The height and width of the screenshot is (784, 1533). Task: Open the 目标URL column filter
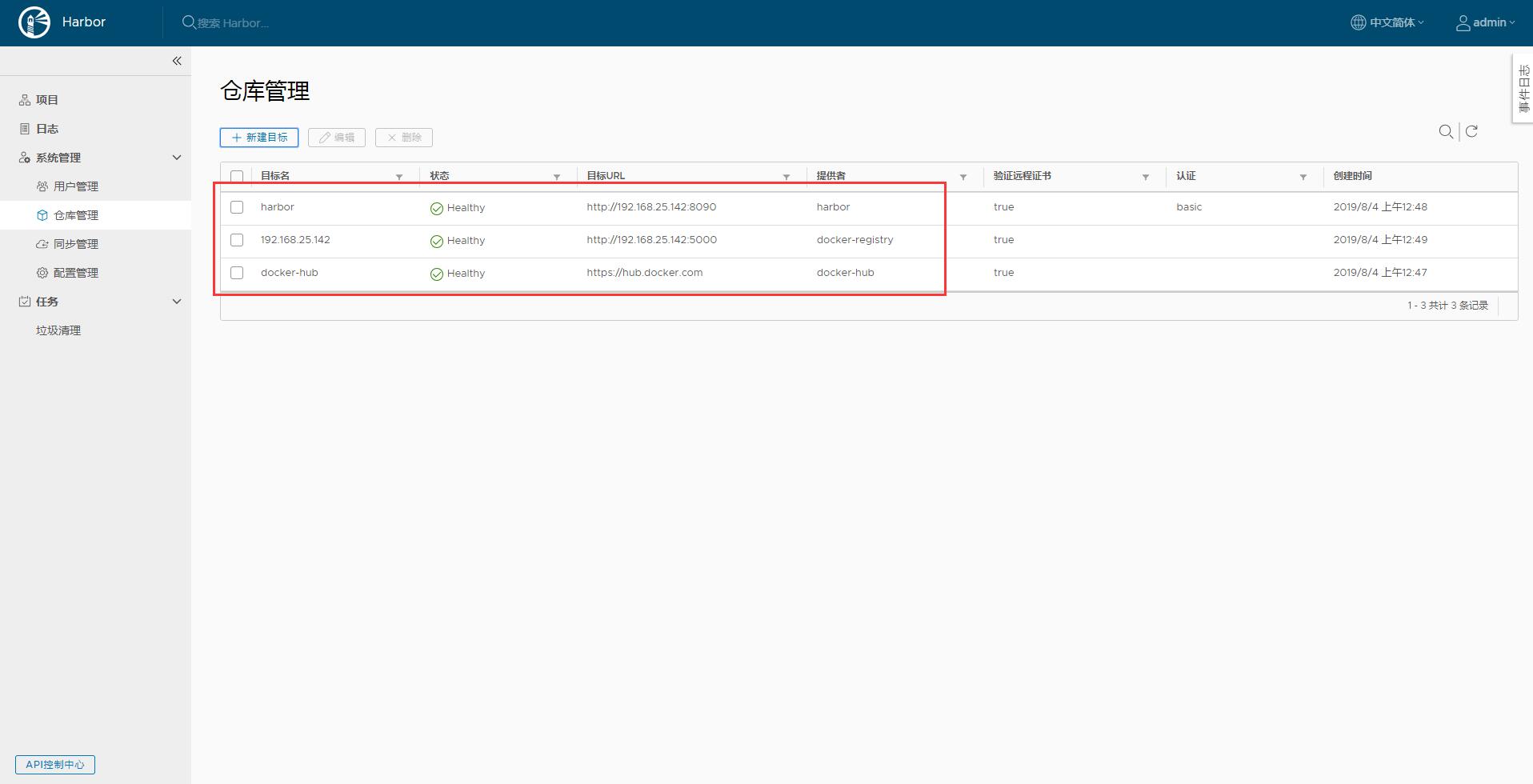coord(787,177)
